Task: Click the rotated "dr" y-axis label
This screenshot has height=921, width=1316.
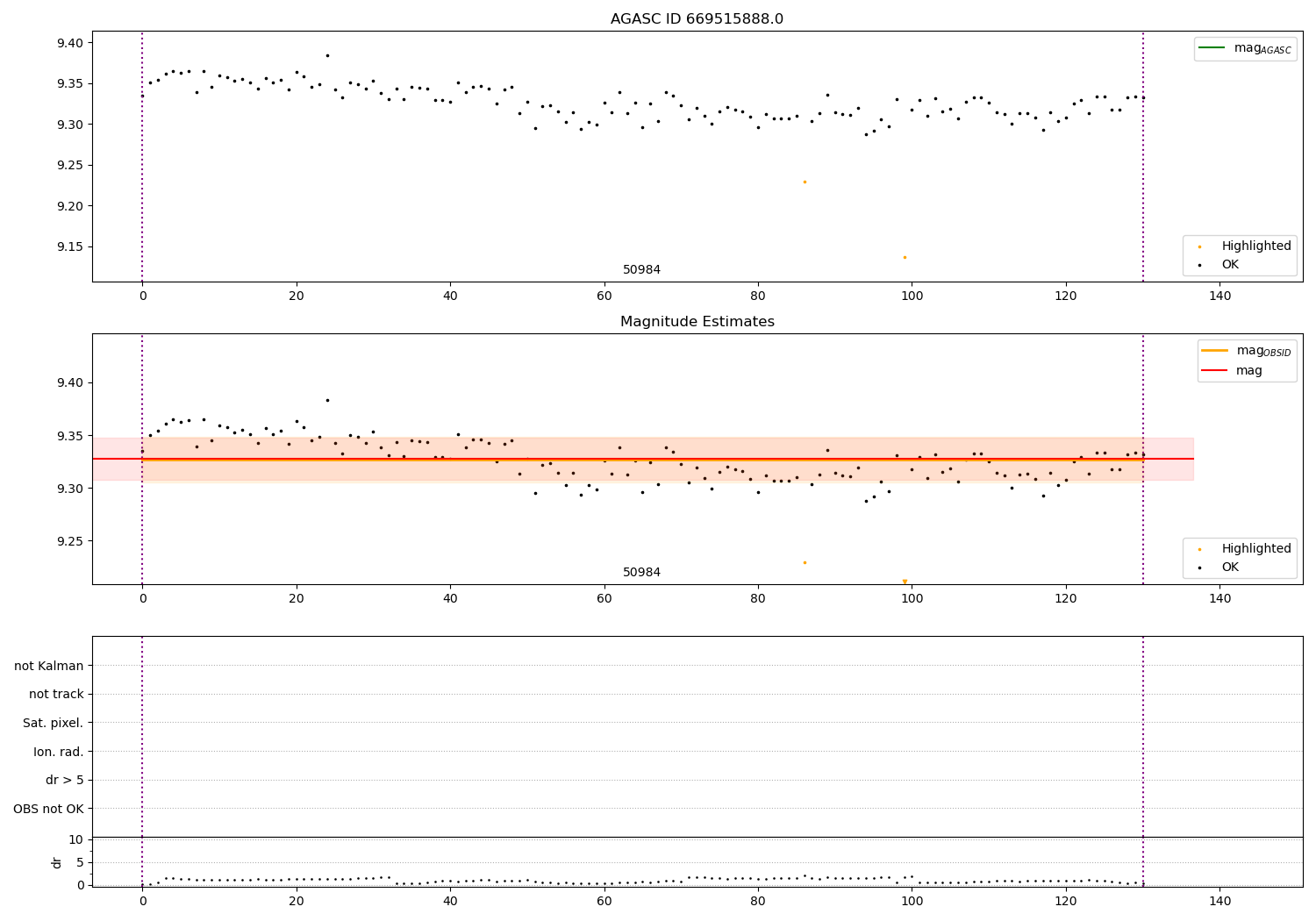Action: tap(57, 862)
